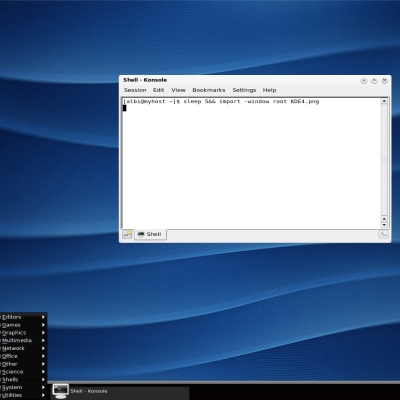Close the Konsole window
Image resolution: width=400 pixels, height=400 pixels.
(384, 80)
